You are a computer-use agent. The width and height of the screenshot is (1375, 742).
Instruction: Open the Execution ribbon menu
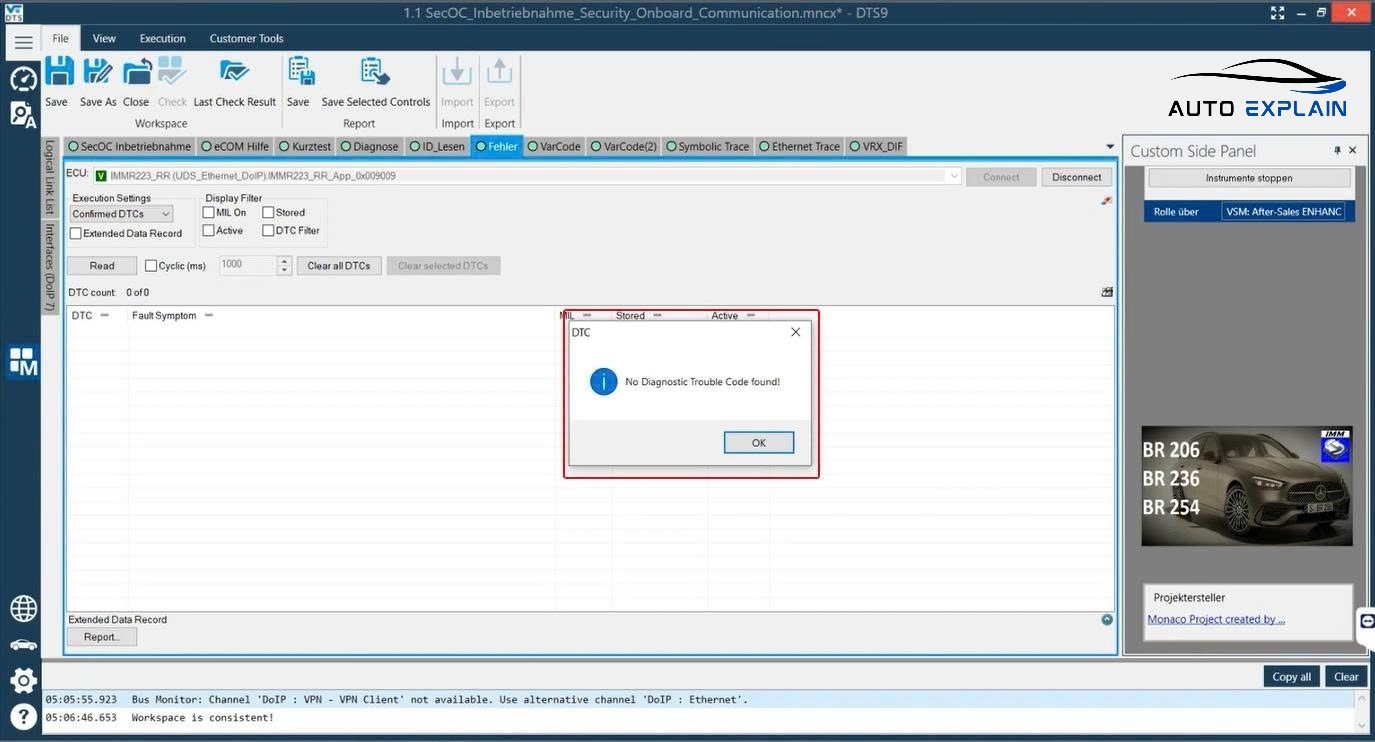[162, 39]
